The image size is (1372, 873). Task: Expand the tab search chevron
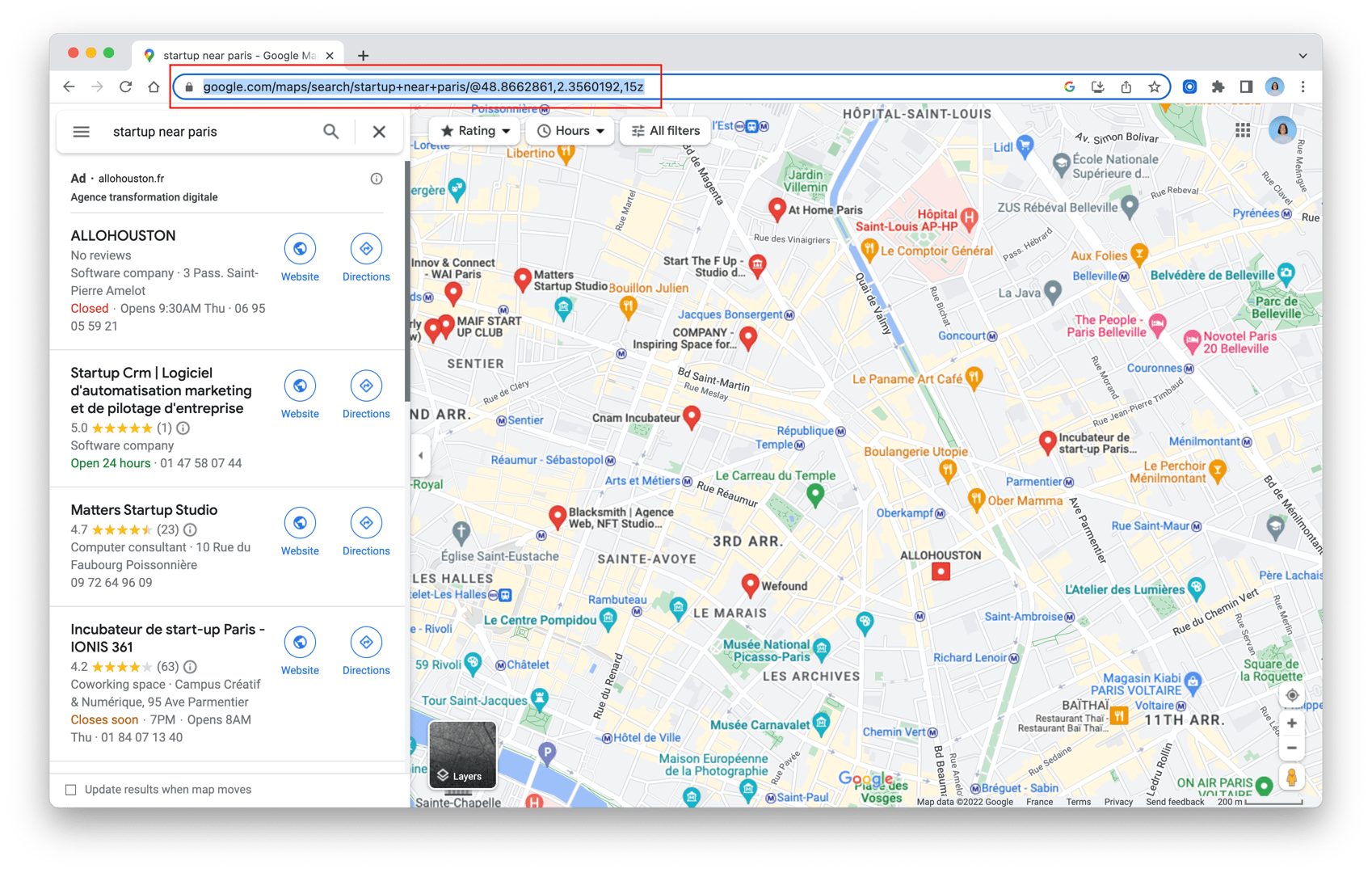coord(1303,56)
